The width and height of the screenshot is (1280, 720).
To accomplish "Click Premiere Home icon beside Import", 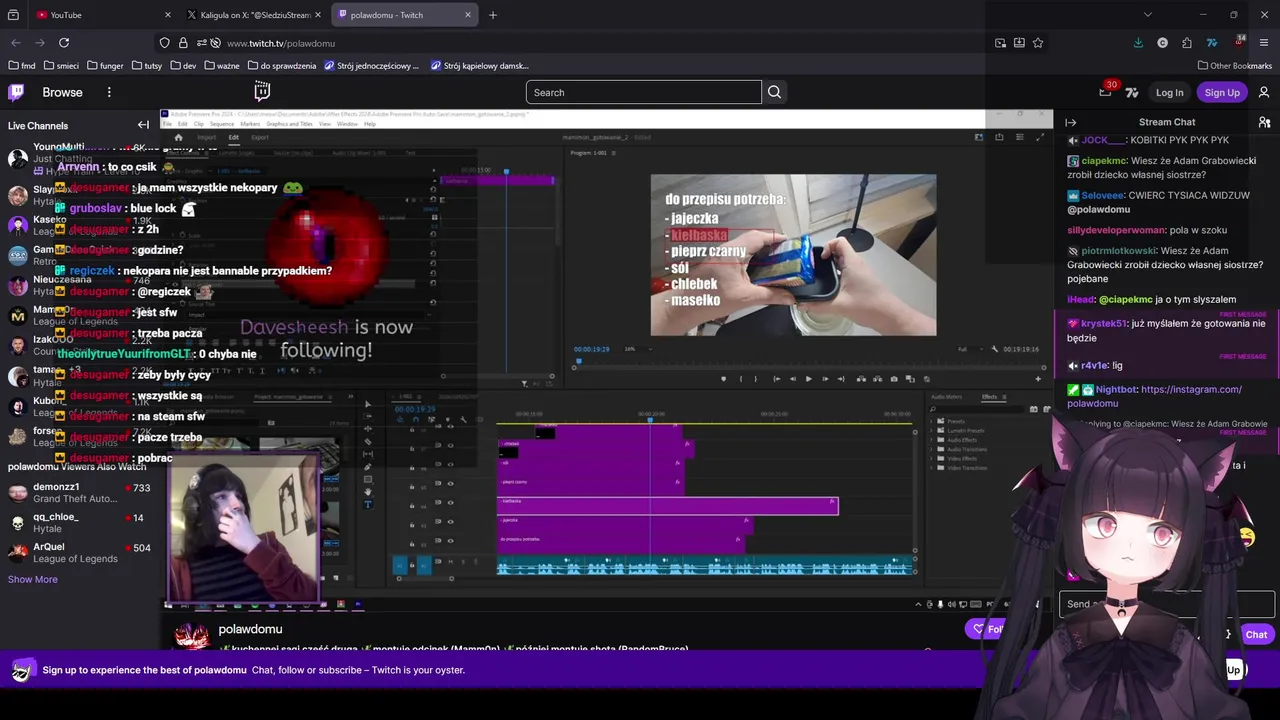I will click(179, 138).
